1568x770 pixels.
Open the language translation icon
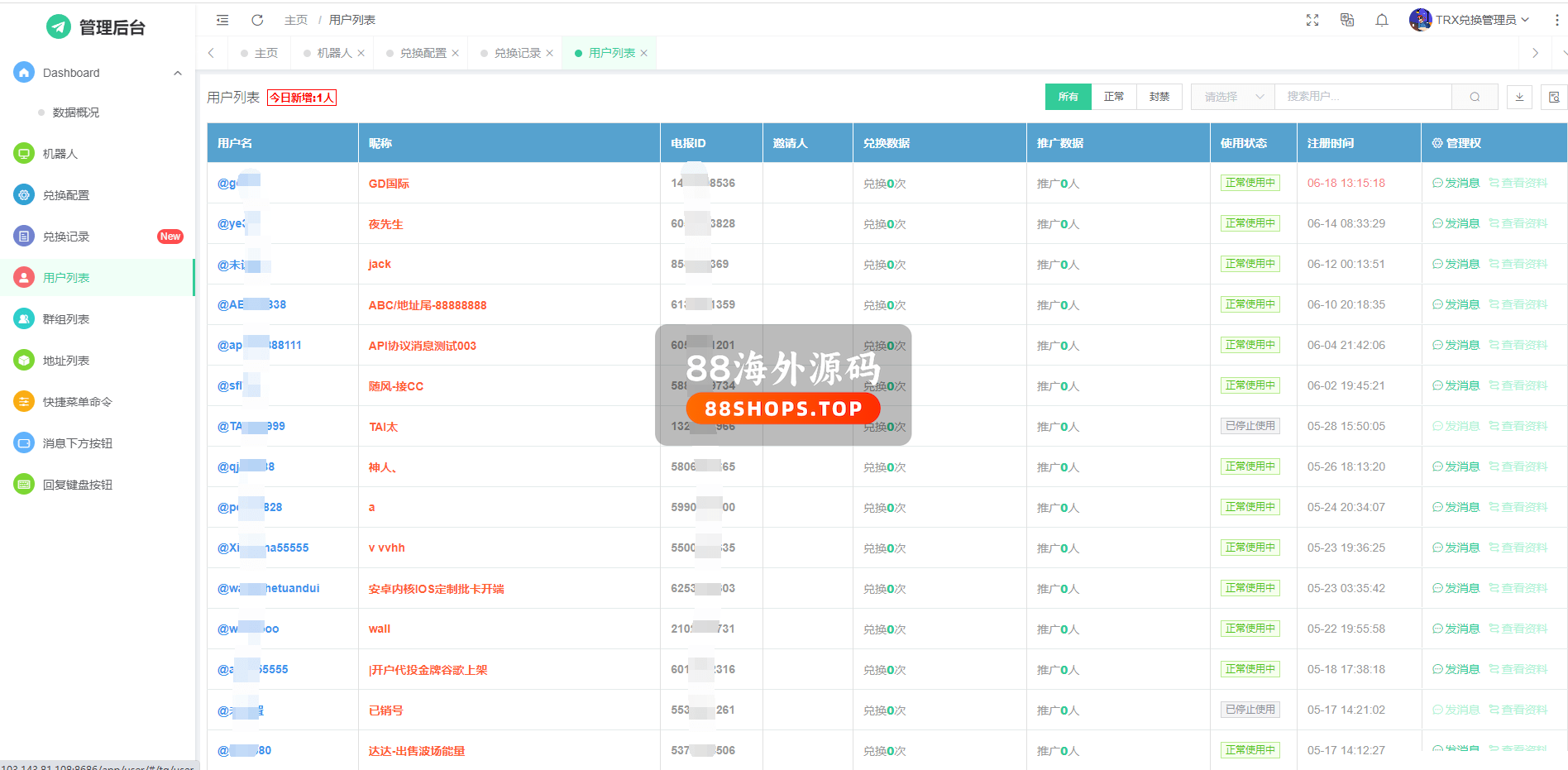pos(1347,20)
